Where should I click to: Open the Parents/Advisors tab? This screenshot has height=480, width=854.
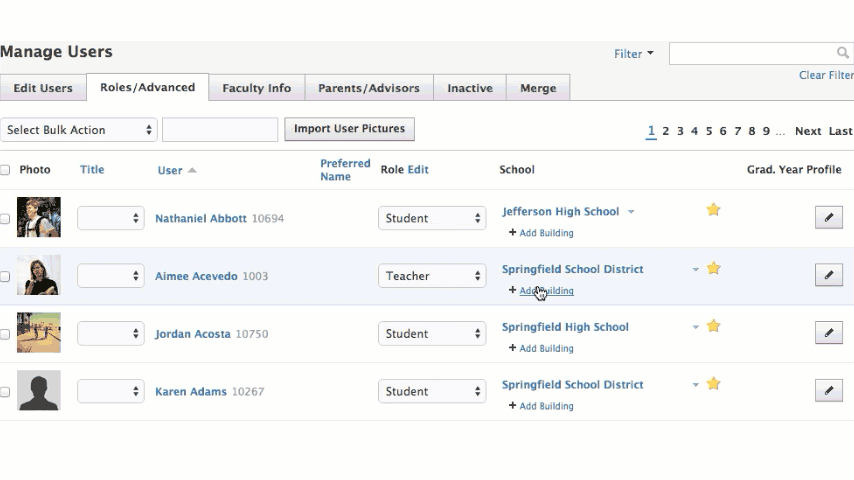(x=368, y=88)
